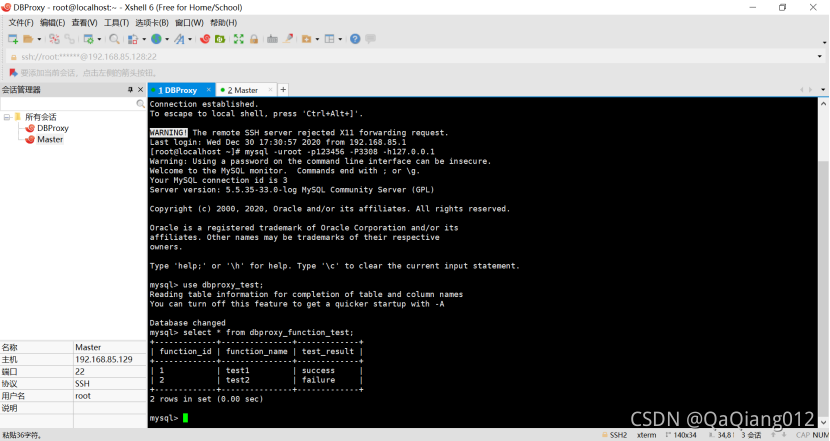
Task: Open the 工具(T) menu
Action: [116, 23]
